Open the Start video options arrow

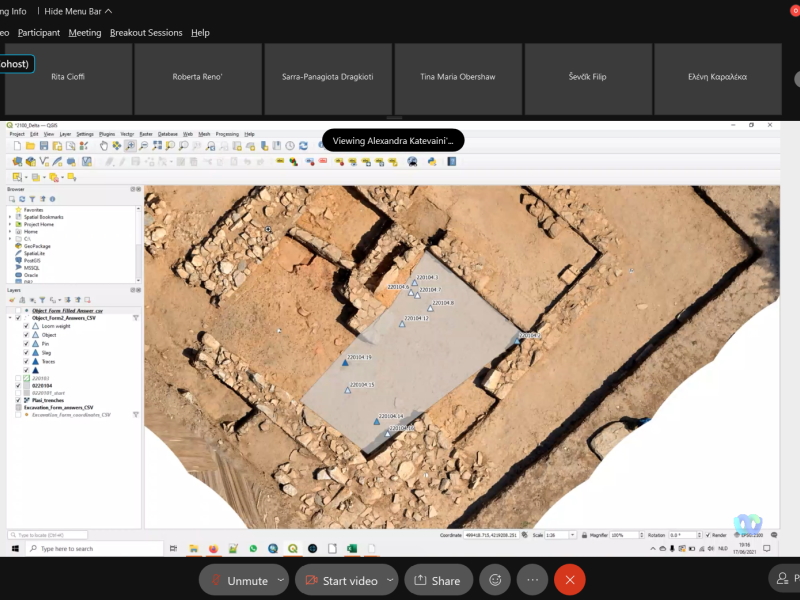[390, 580]
